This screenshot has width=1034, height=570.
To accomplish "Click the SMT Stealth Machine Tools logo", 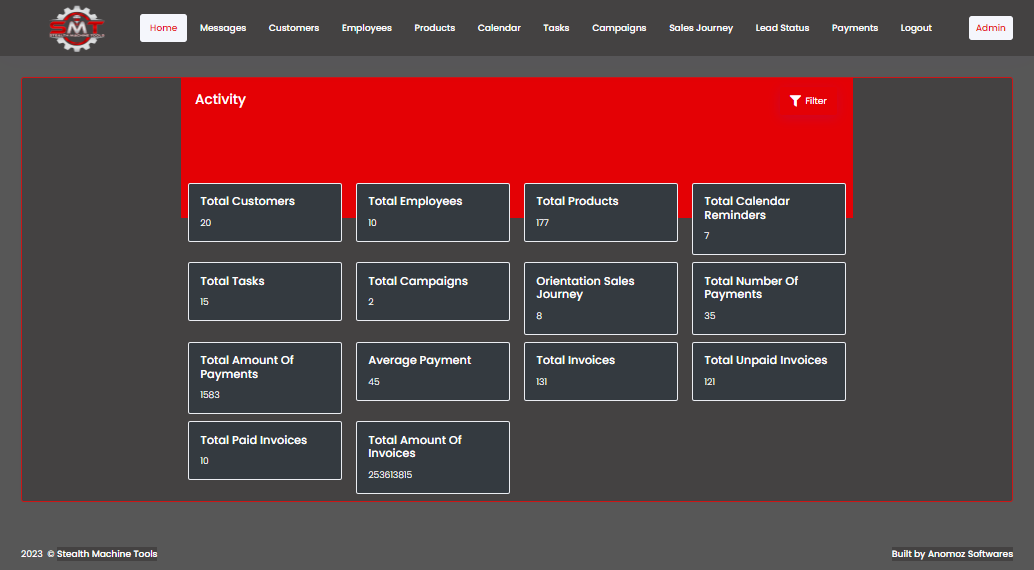I will 77,28.
